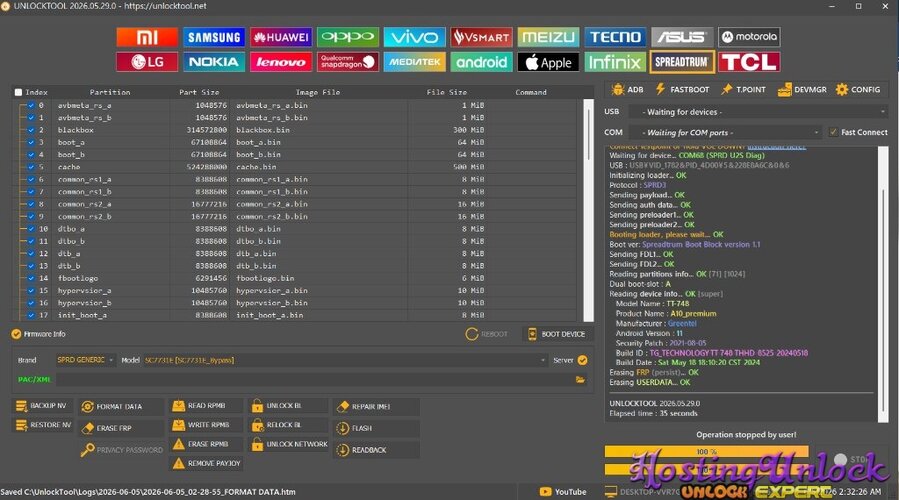
Task: Click the UNLOCK NETWORK button
Action: coord(290,444)
